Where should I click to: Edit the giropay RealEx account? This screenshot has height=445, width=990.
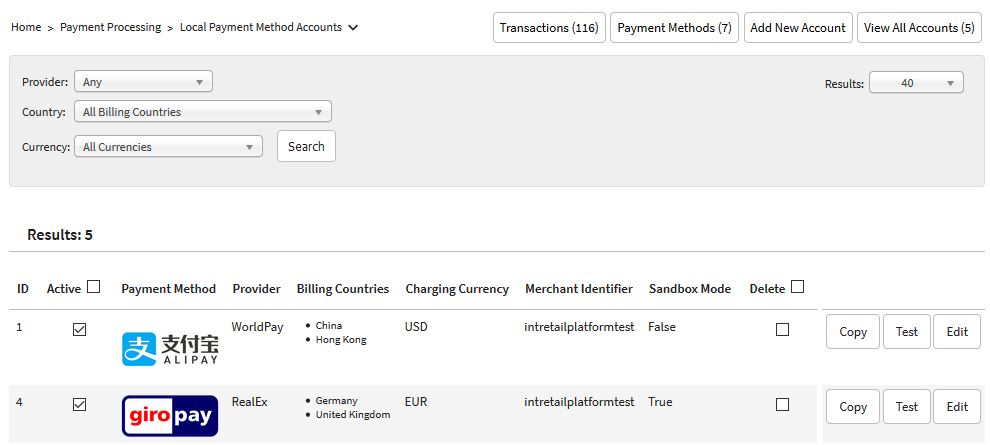point(956,407)
